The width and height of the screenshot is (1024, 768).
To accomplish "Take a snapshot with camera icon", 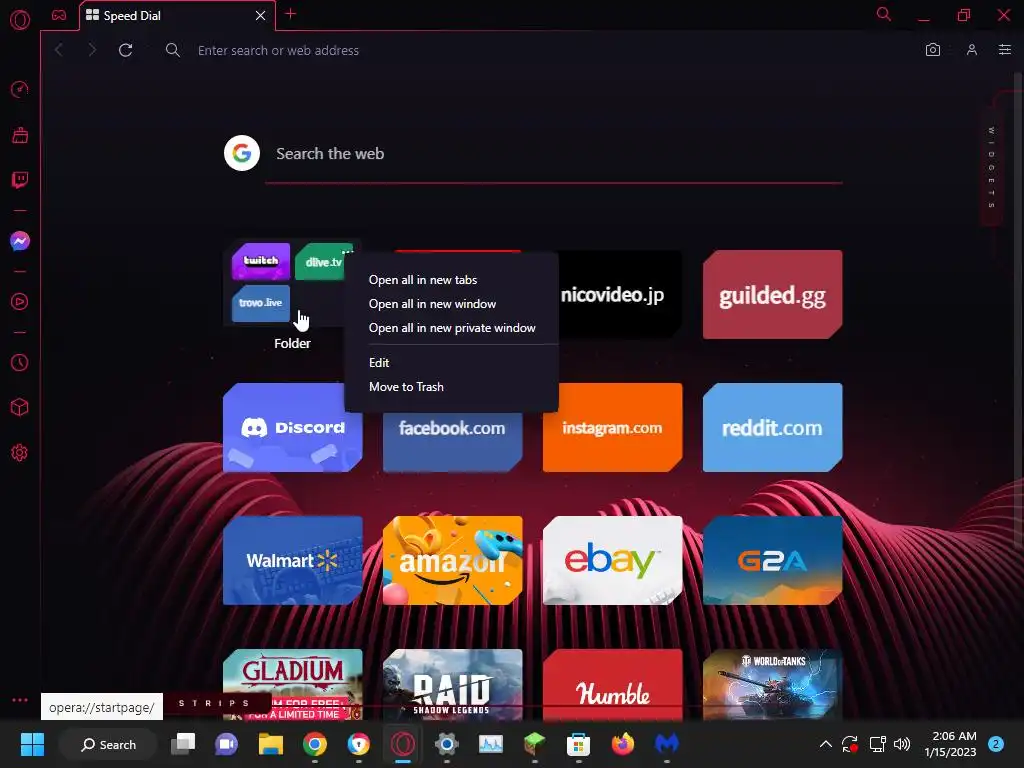I will point(933,50).
